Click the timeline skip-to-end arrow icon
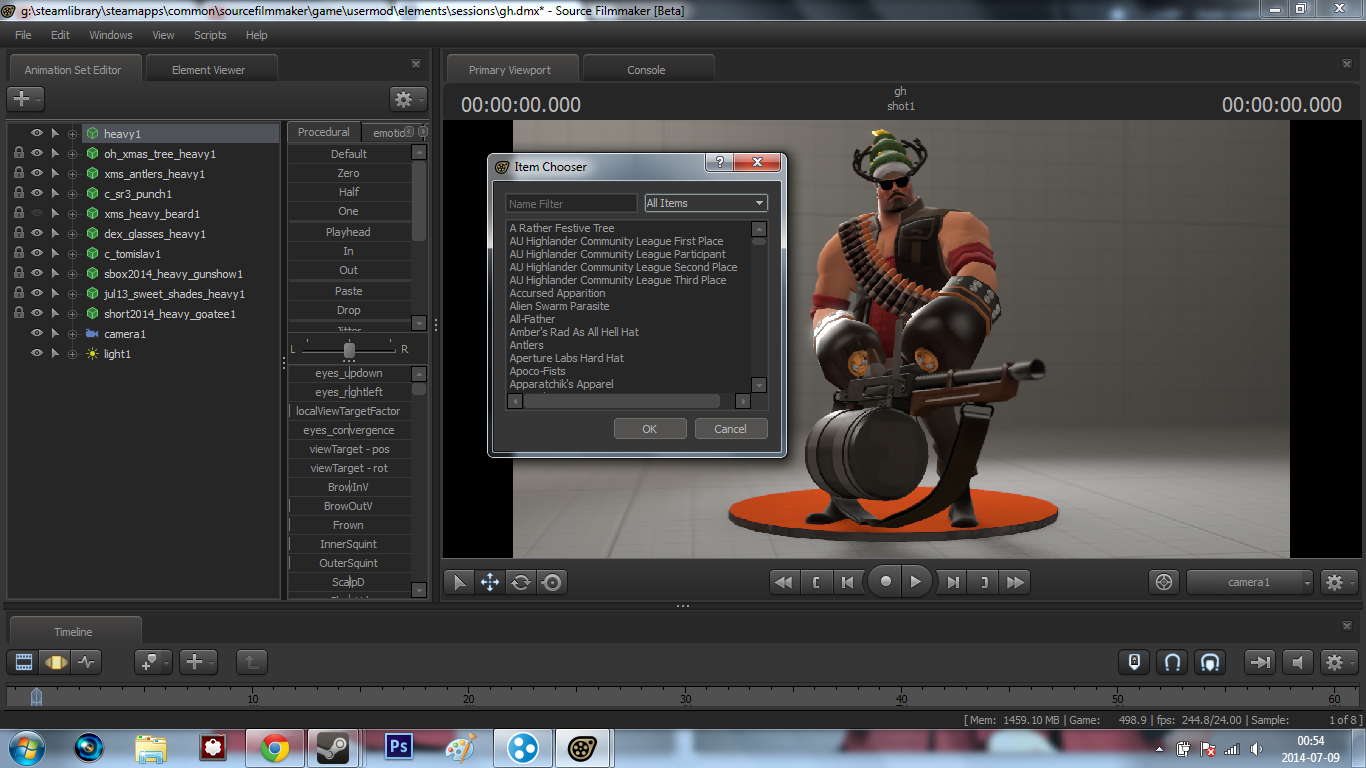 1260,662
